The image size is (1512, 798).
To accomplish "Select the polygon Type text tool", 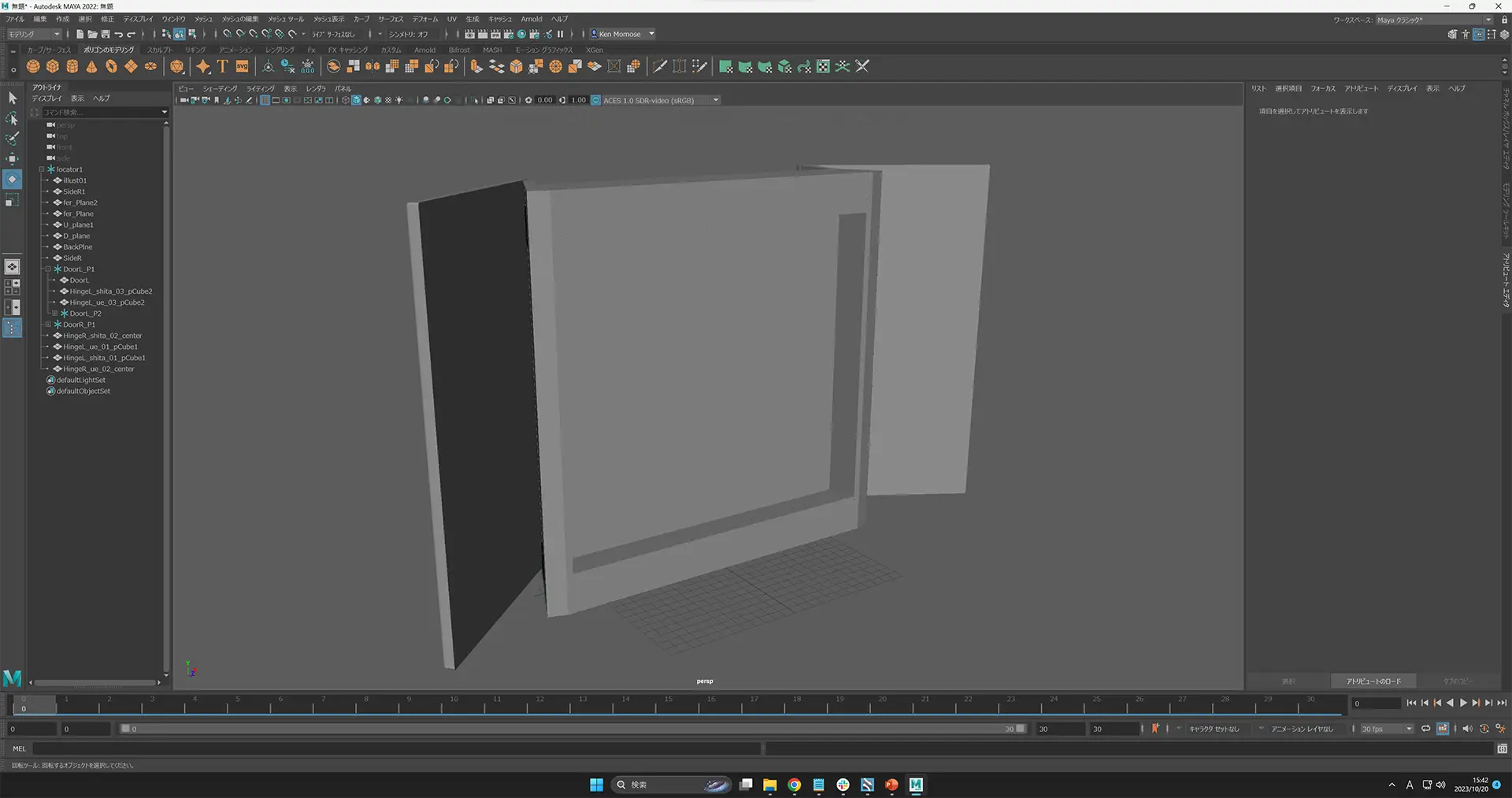I will coord(223,67).
